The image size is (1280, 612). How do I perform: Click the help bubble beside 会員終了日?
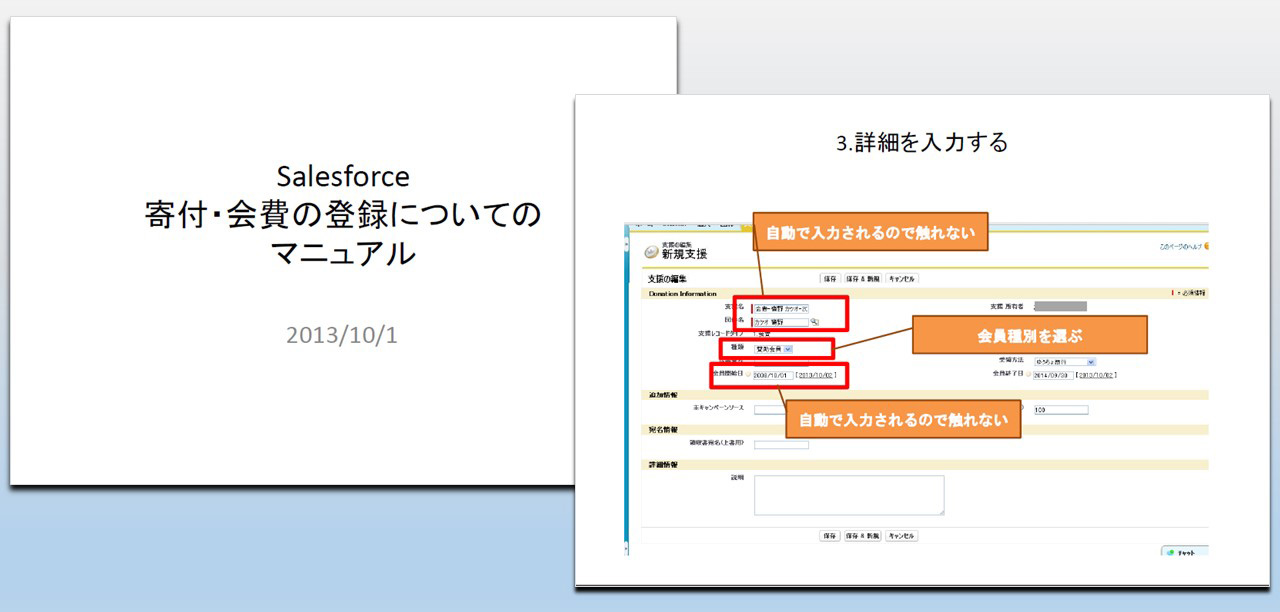click(x=1028, y=374)
